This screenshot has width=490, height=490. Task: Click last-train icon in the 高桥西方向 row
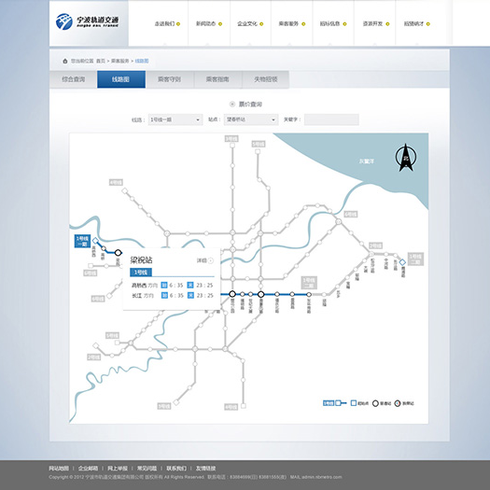190,285
